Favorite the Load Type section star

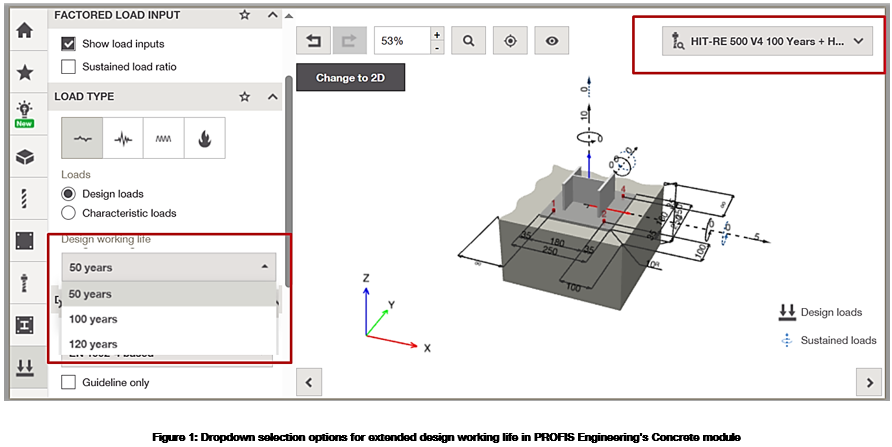(x=245, y=97)
